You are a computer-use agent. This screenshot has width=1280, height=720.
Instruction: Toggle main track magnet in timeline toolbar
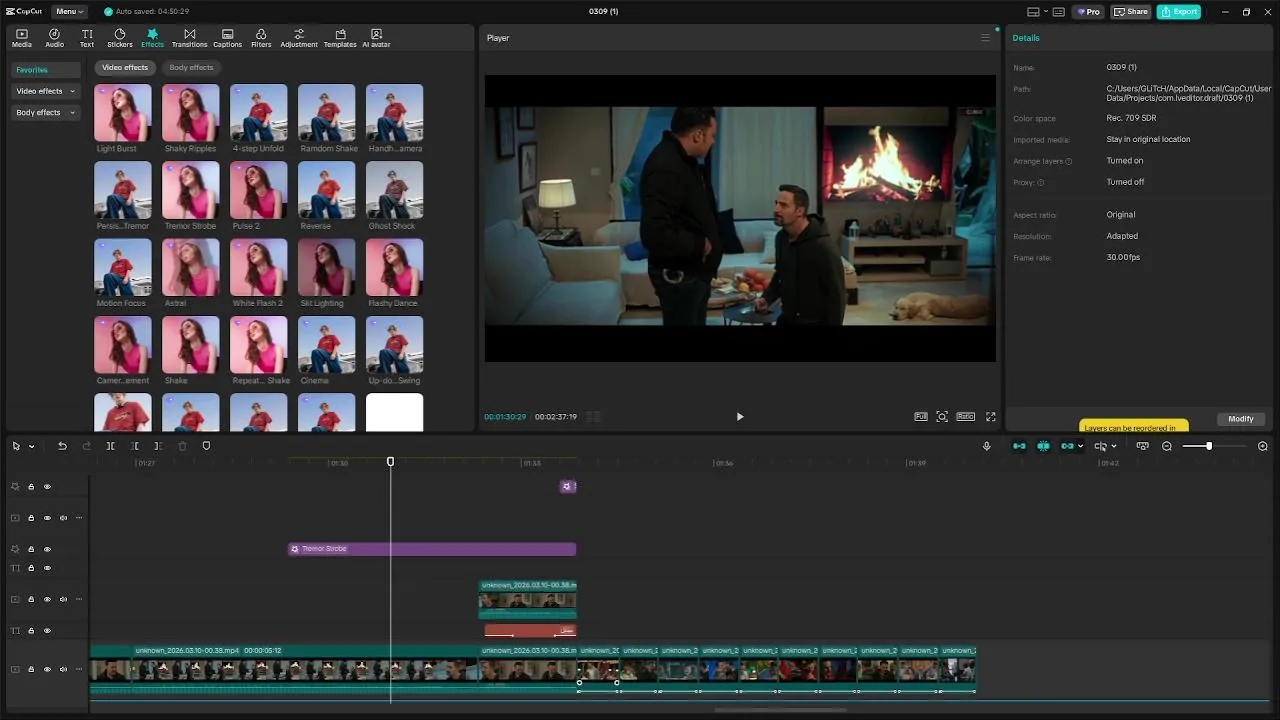tap(1019, 446)
